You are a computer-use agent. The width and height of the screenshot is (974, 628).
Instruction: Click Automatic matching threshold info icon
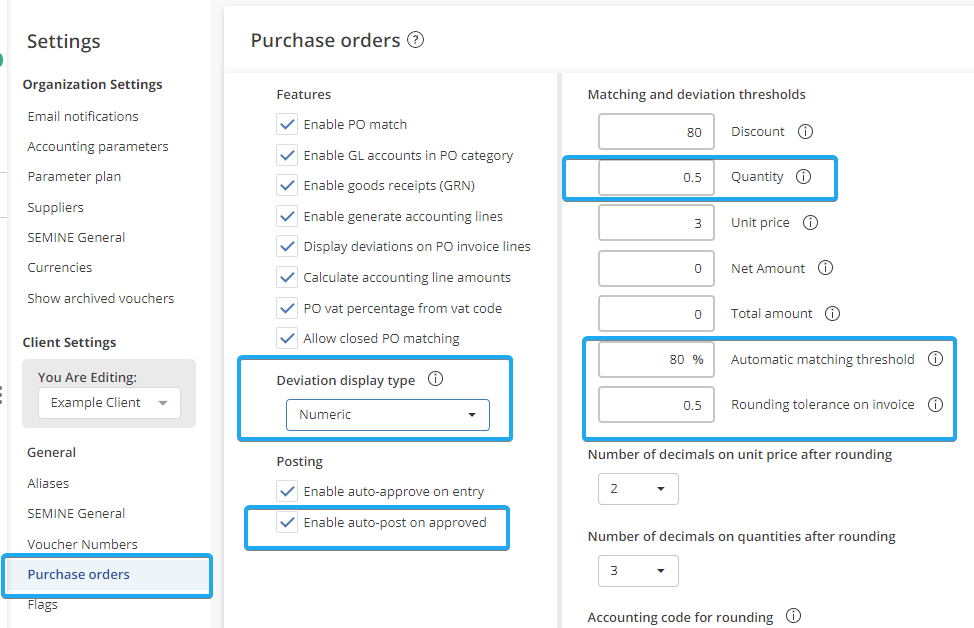tap(935, 359)
